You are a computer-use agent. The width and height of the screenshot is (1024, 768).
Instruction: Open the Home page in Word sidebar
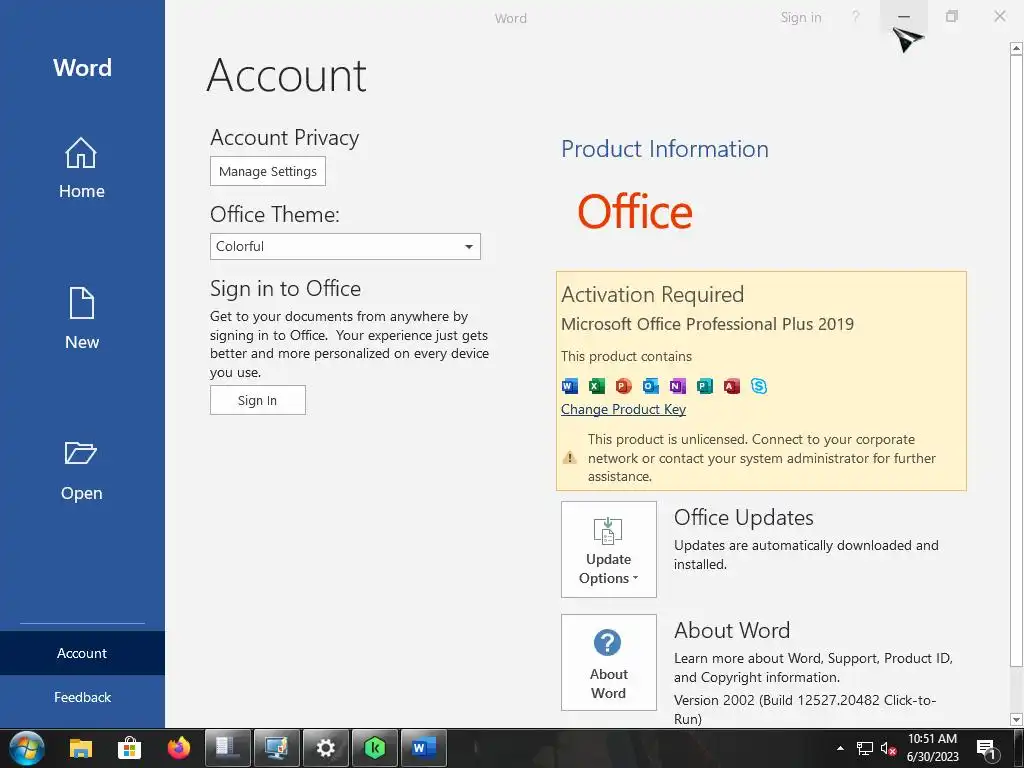click(82, 168)
